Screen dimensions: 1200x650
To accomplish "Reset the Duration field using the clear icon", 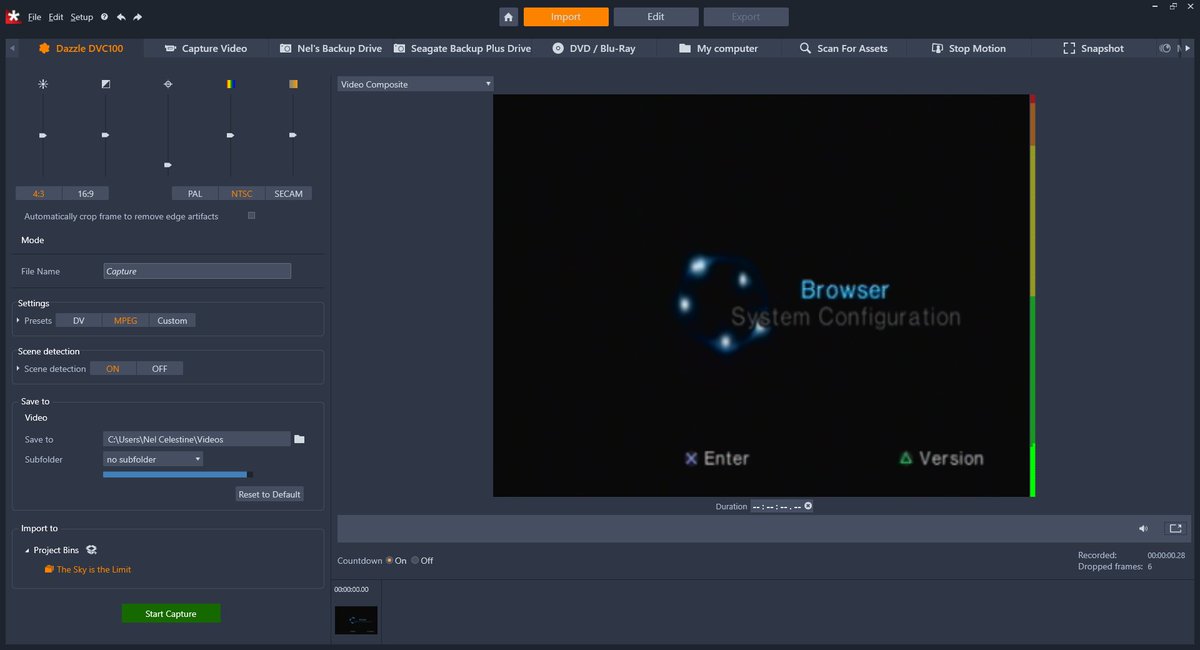I will pyautogui.click(x=808, y=506).
